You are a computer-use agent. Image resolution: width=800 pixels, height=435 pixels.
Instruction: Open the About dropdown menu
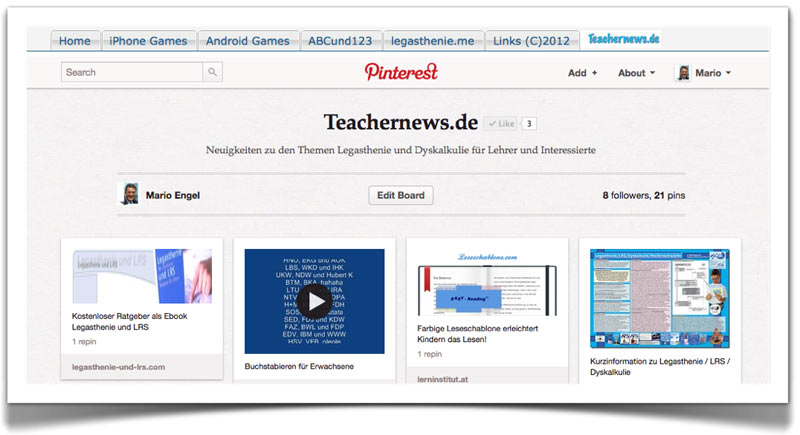[x=636, y=73]
